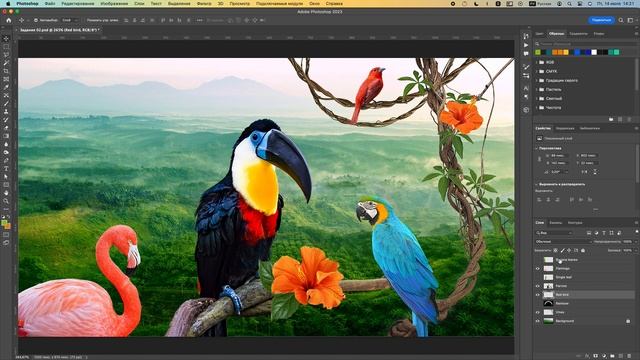Switch to the Контуры tab
The width and height of the screenshot is (640, 360).
coord(575,223)
